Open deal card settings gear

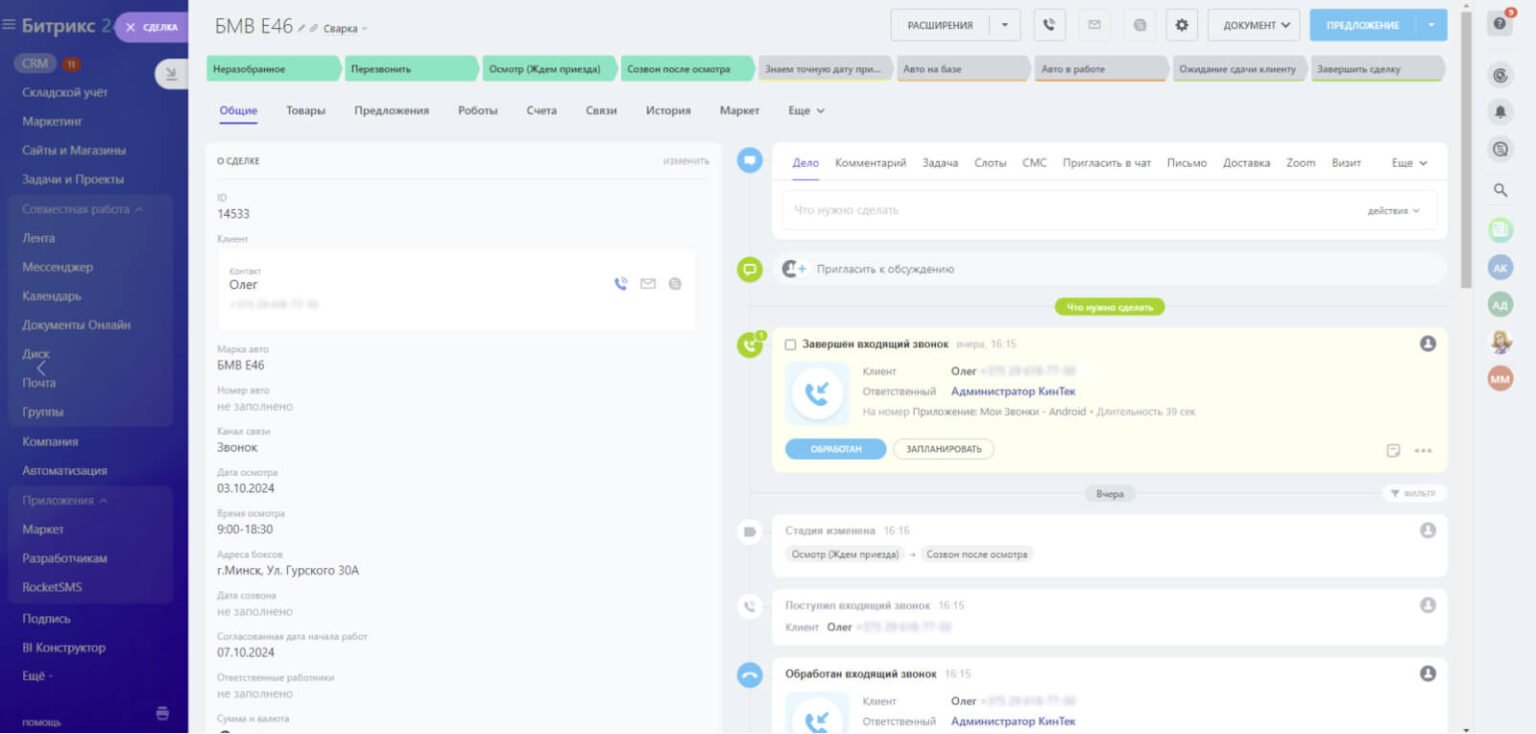[1182, 25]
